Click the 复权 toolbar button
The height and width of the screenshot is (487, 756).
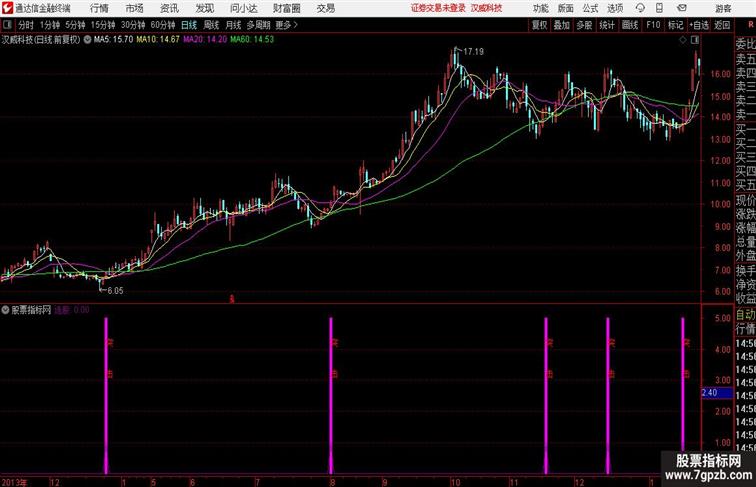(540, 25)
